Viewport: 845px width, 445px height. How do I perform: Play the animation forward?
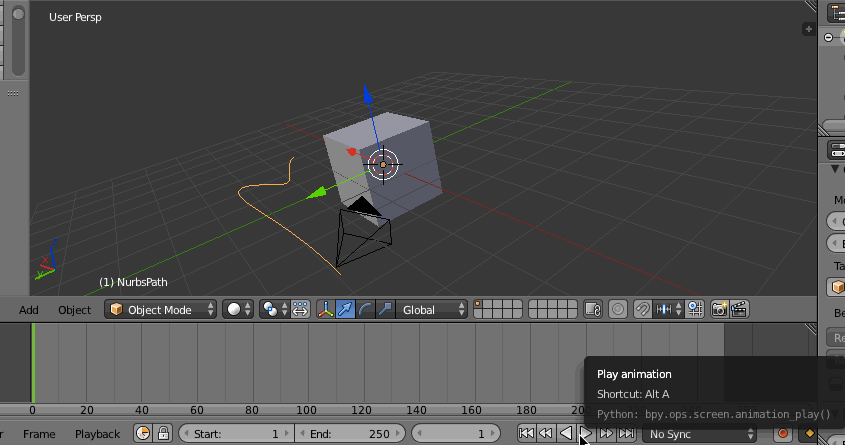click(x=586, y=433)
